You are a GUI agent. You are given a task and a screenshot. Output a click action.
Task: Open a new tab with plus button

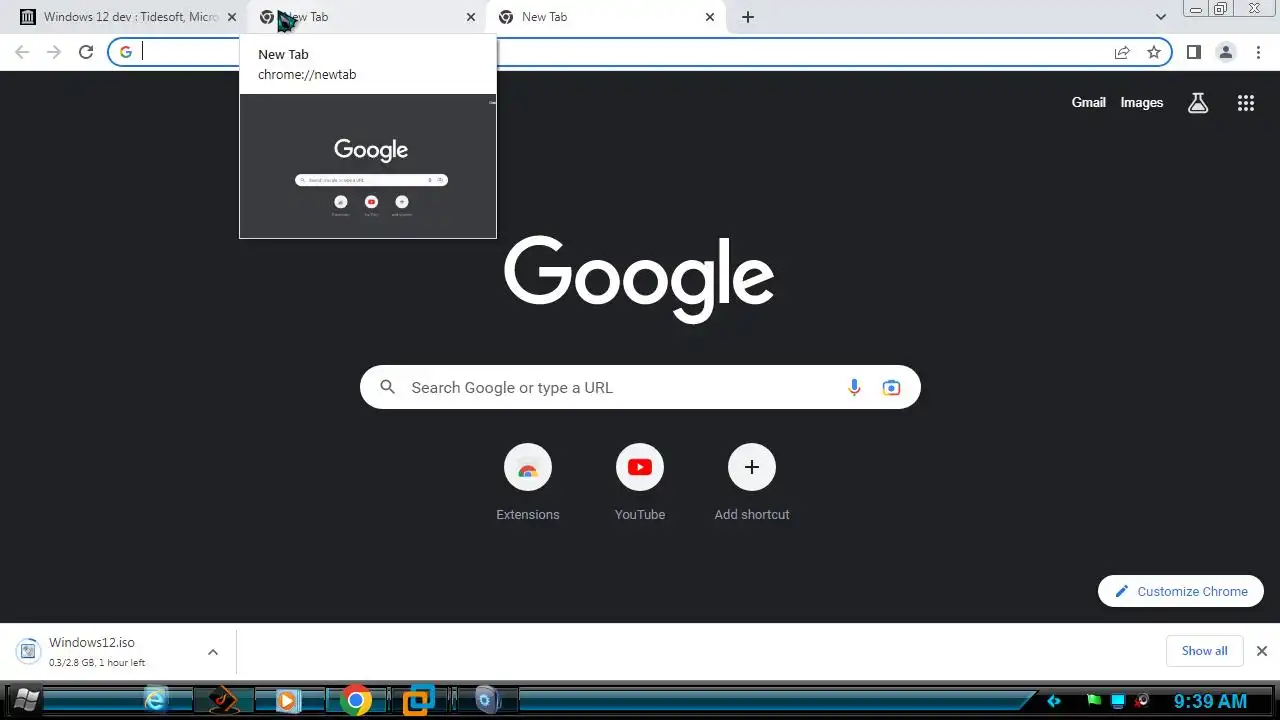pyautogui.click(x=748, y=17)
